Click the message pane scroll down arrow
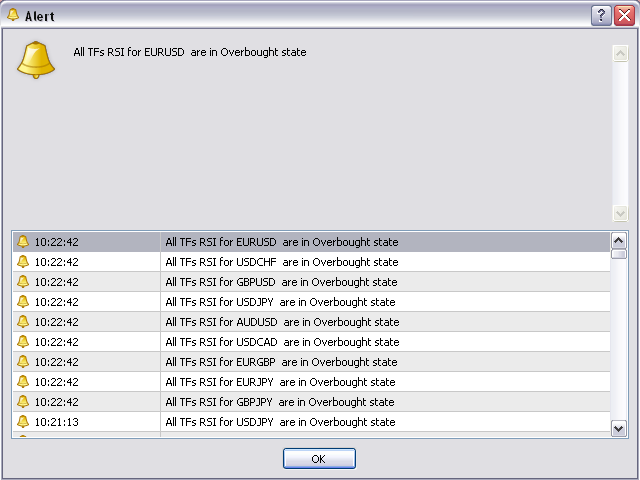Viewport: 640px width, 480px height. coord(620,213)
